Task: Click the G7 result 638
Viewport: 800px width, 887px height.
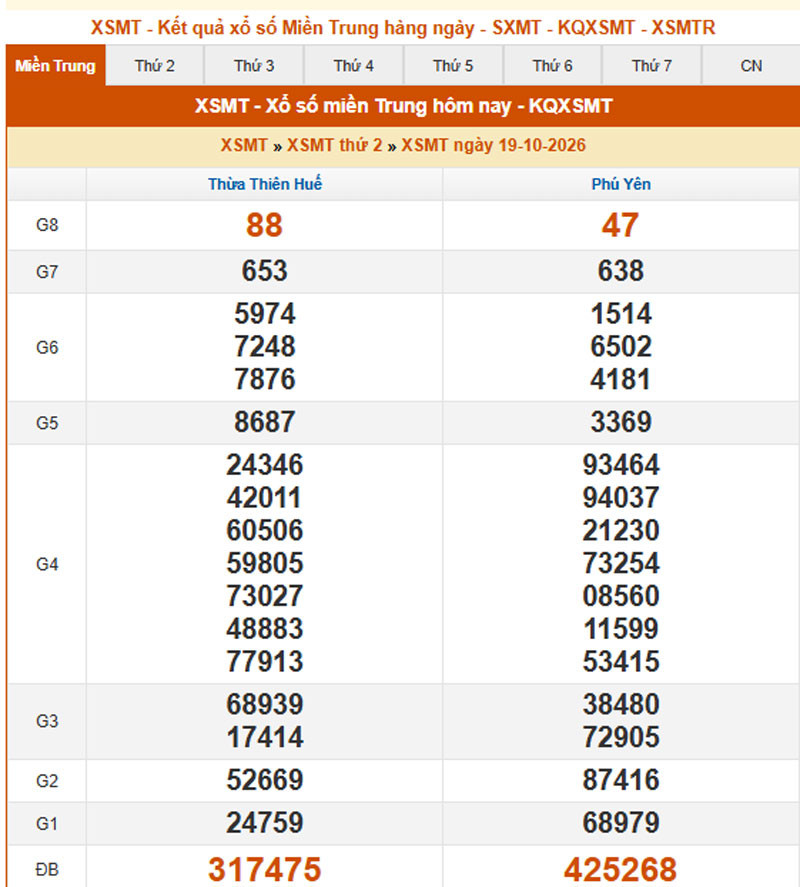Action: click(x=621, y=270)
